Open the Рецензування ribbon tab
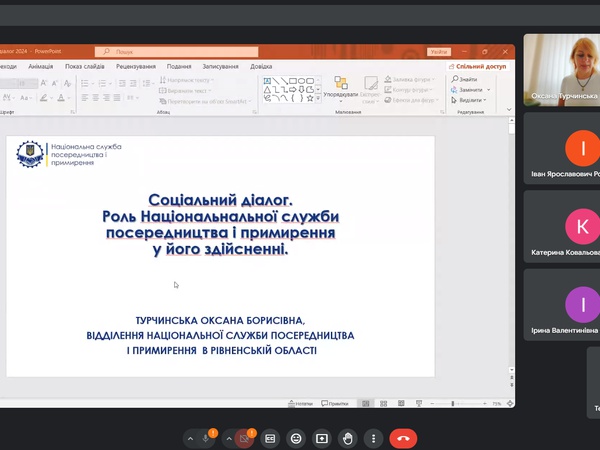600x450 pixels. point(136,66)
